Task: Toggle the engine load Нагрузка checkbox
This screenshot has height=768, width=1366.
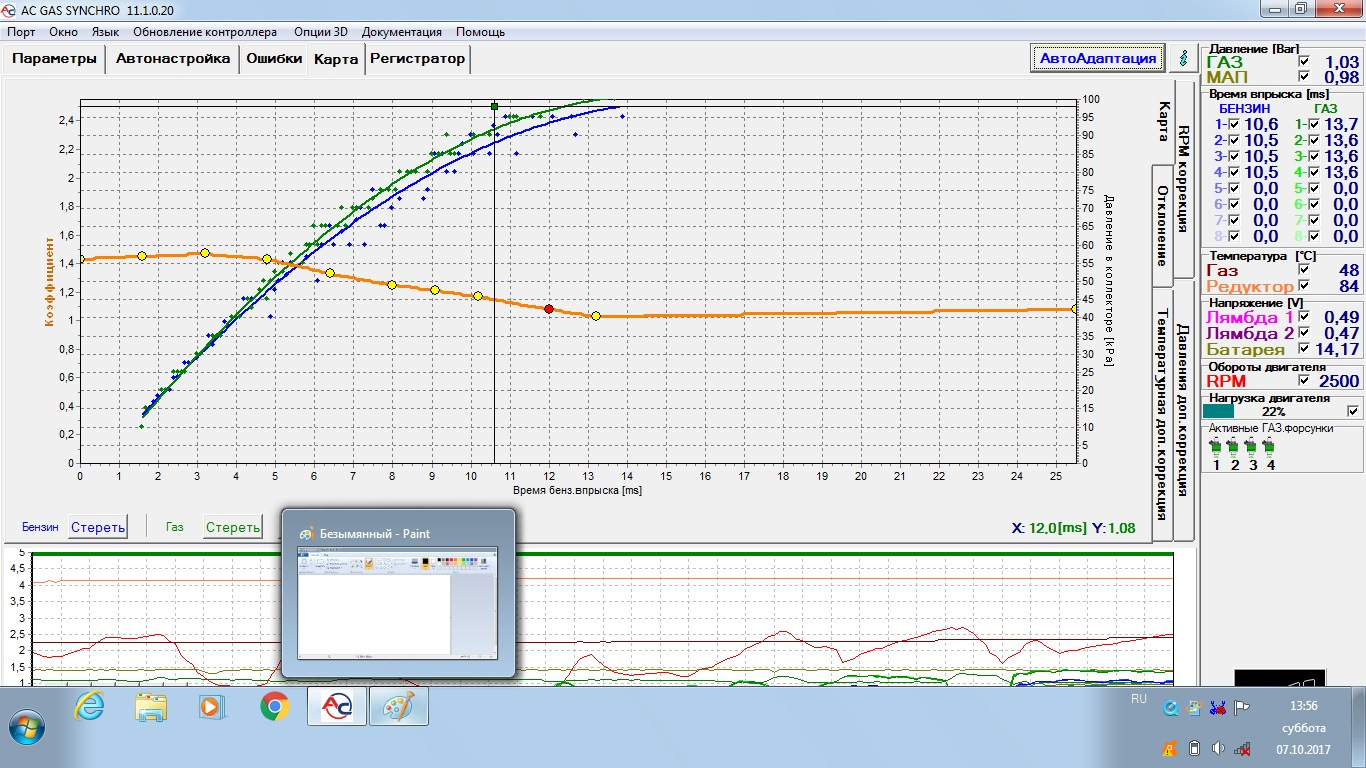Action: pos(1354,411)
